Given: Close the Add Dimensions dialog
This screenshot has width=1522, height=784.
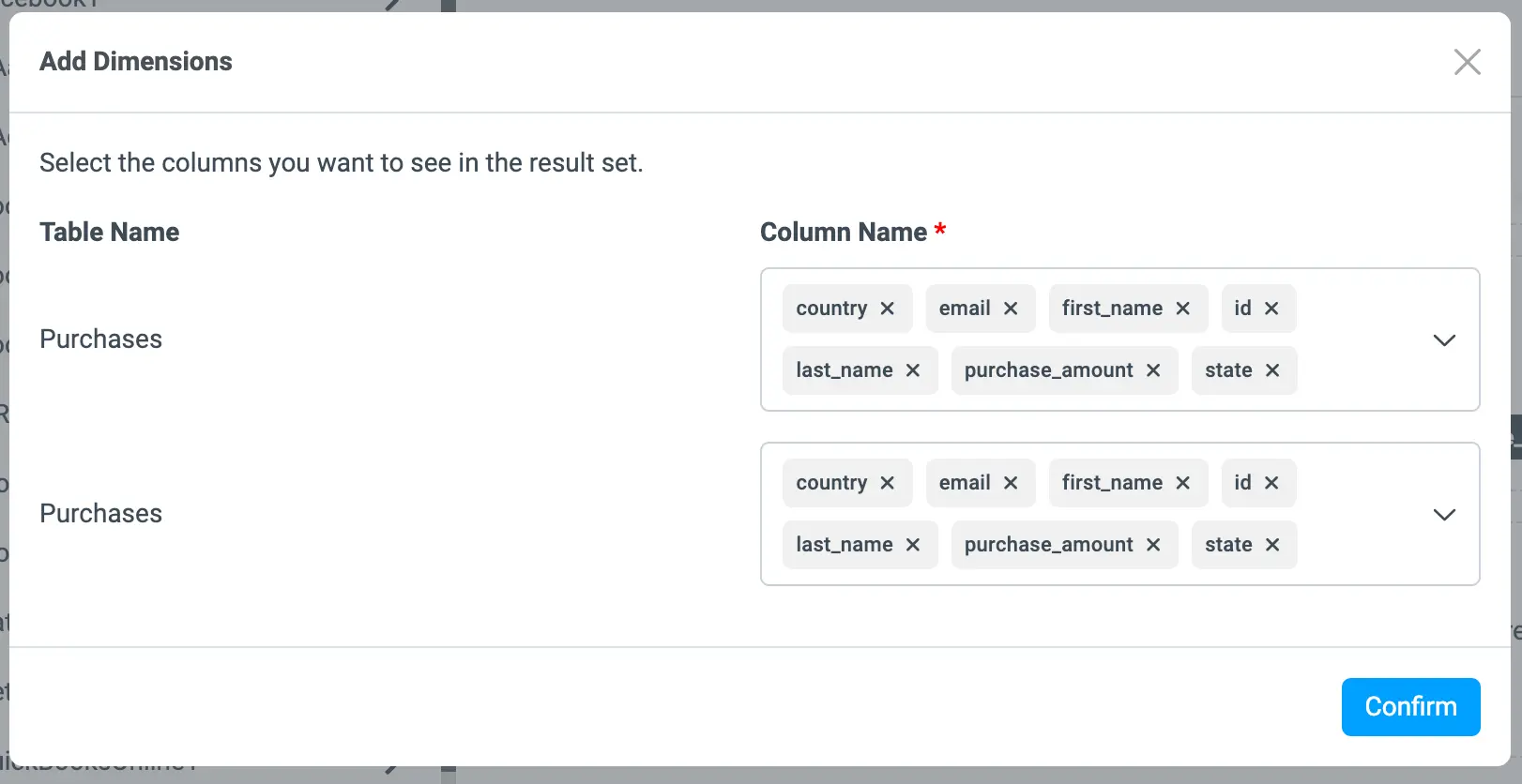Looking at the screenshot, I should pyautogui.click(x=1467, y=62).
